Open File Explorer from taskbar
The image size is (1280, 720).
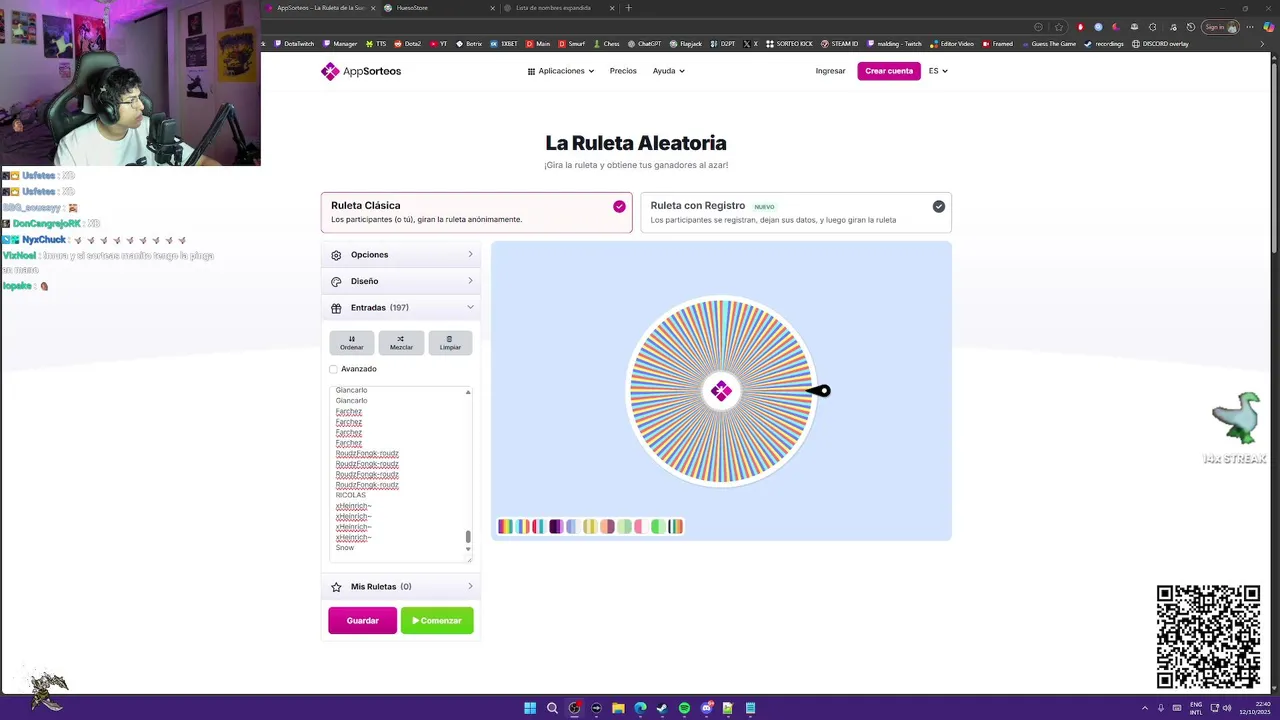tap(618, 708)
